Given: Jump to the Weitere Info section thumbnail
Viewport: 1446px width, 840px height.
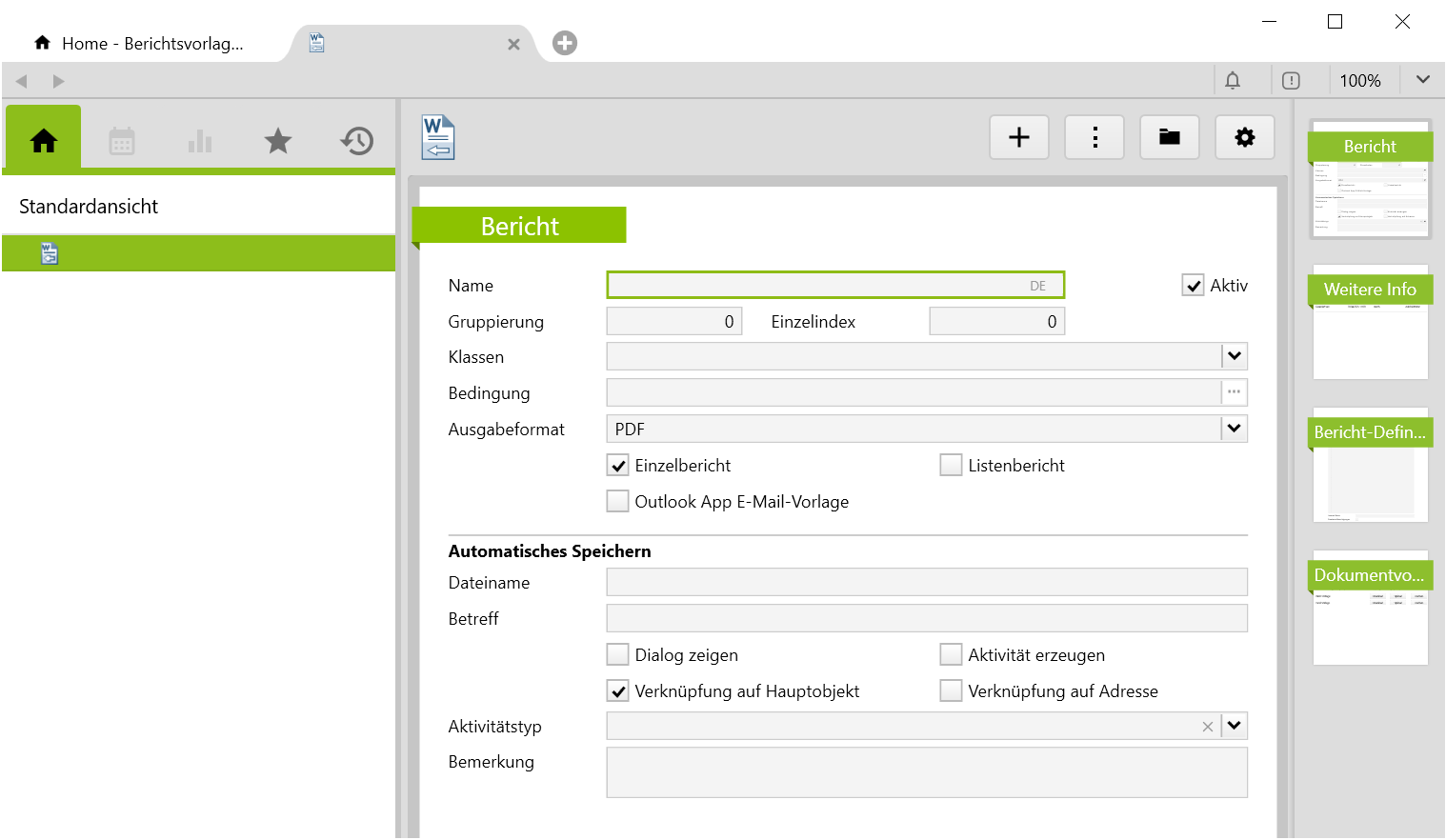Looking at the screenshot, I should pos(1370,322).
